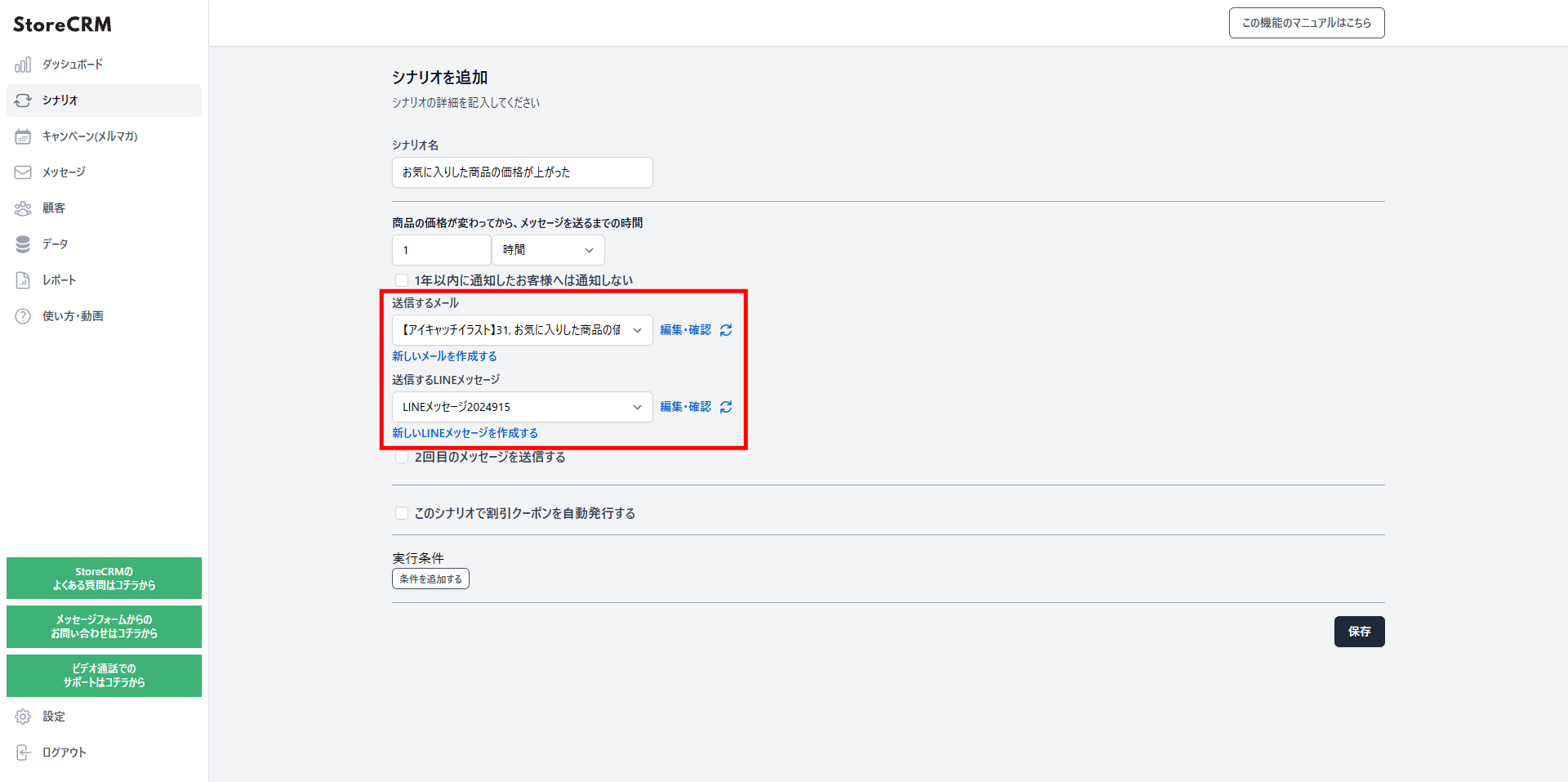Click the message envelope icon
Image resolution: width=1568 pixels, height=782 pixels.
23,172
